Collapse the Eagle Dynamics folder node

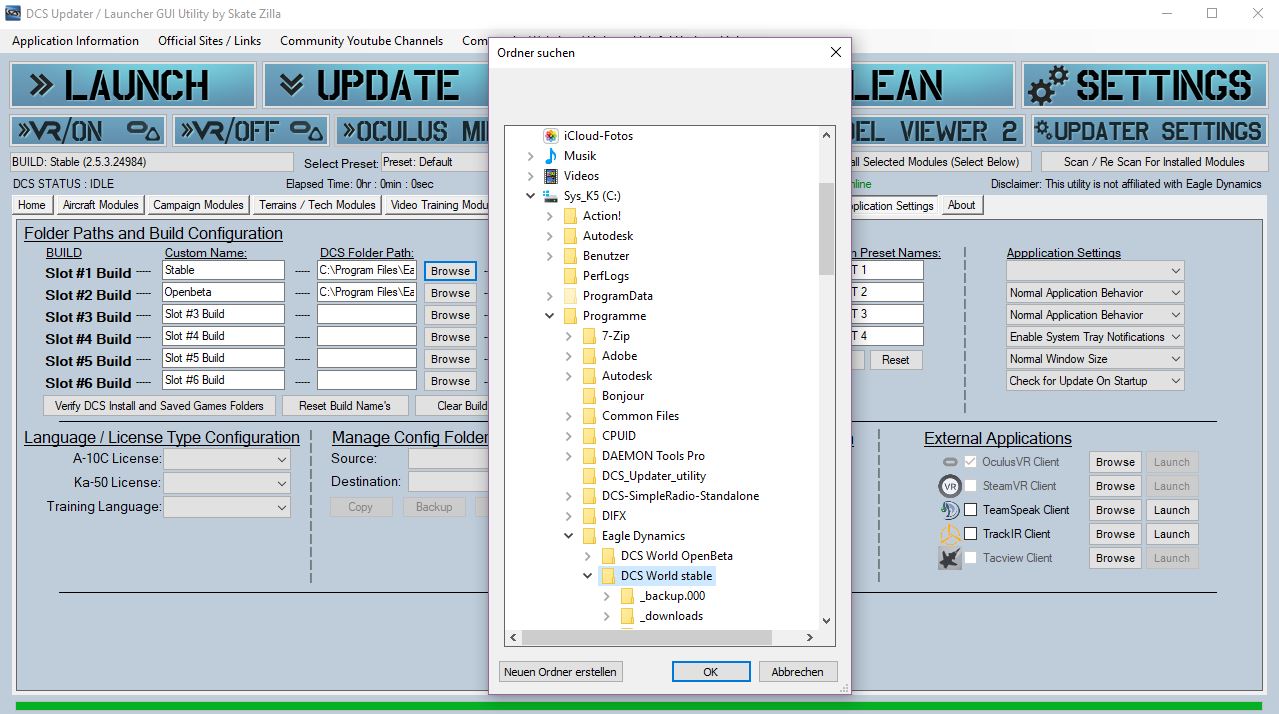tap(568, 536)
